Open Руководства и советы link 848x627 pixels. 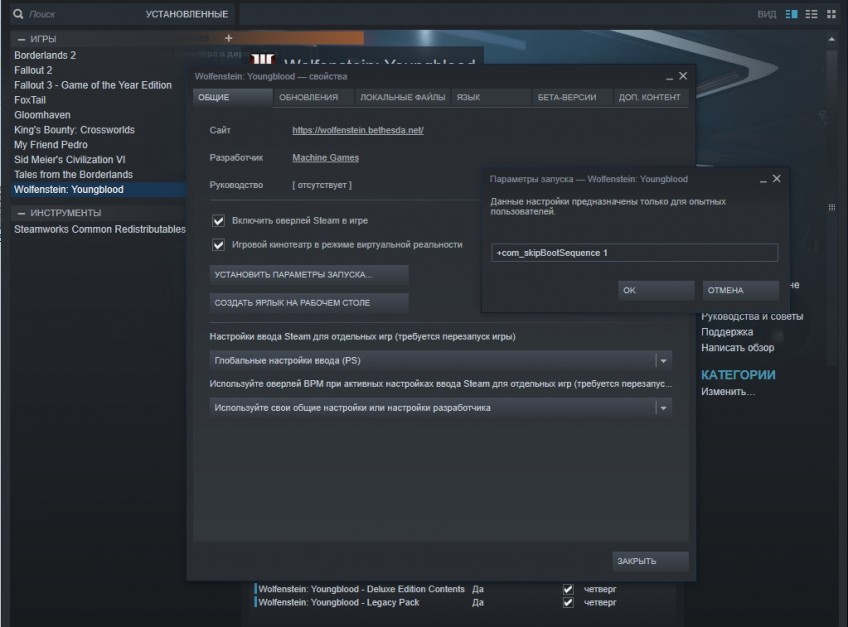coord(752,316)
